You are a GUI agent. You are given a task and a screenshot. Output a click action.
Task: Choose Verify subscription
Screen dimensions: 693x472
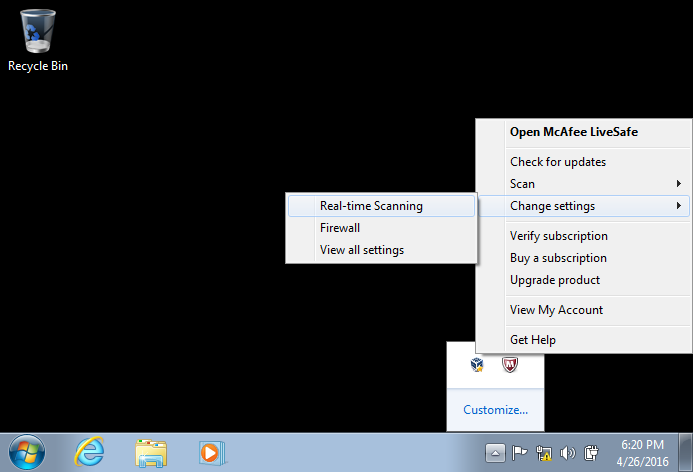click(x=584, y=236)
